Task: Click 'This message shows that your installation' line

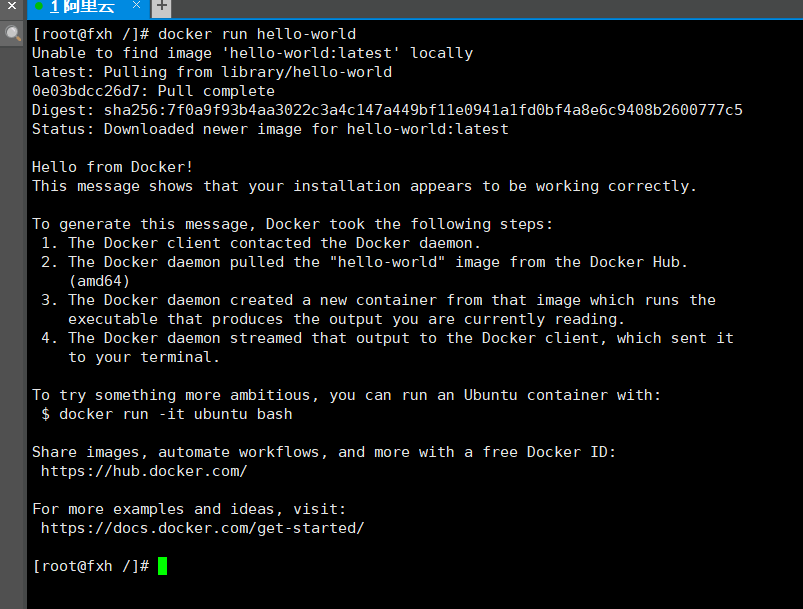Action: pyautogui.click(x=364, y=186)
